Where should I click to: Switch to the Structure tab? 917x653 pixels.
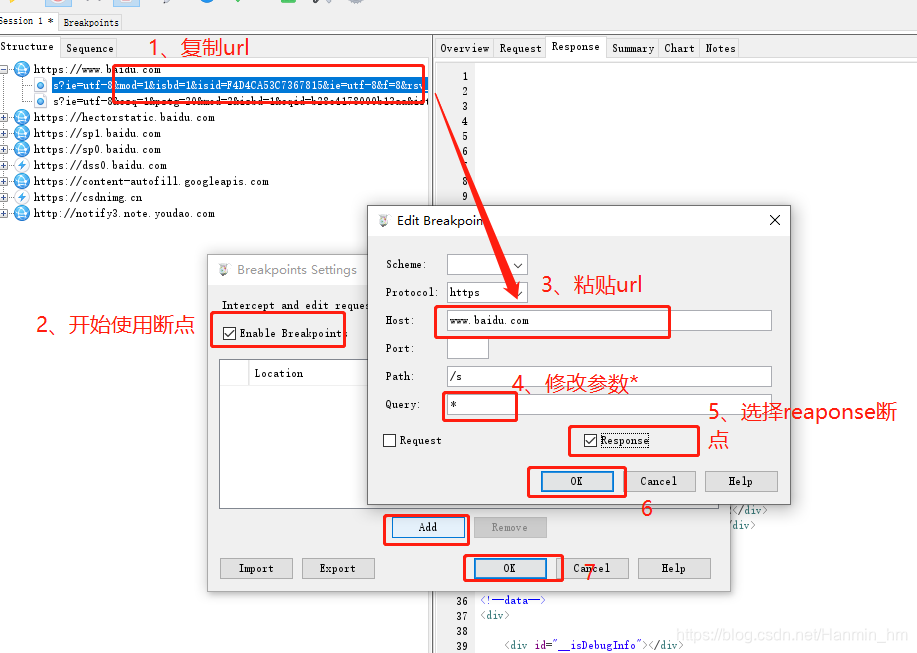[x=28, y=47]
